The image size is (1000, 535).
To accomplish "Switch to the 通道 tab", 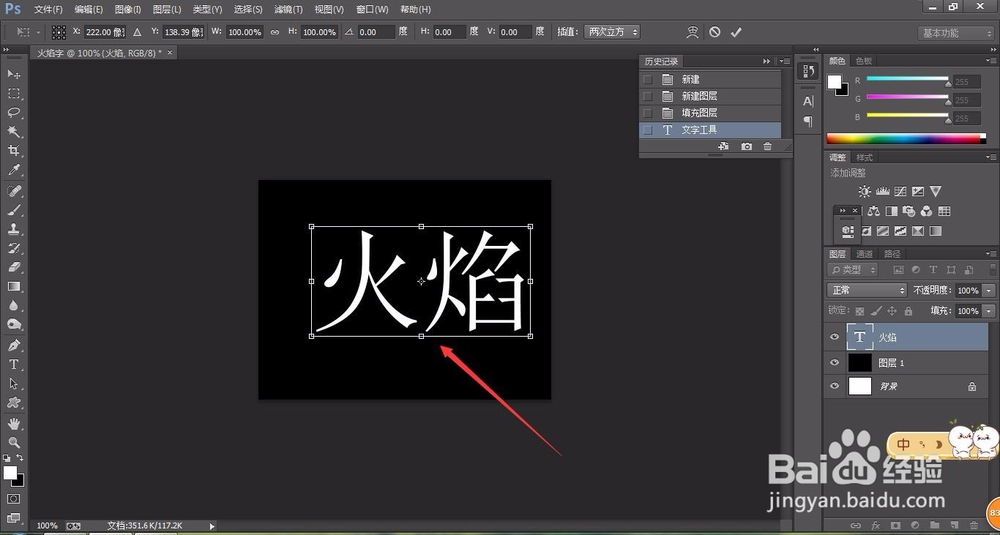I will pos(865,254).
